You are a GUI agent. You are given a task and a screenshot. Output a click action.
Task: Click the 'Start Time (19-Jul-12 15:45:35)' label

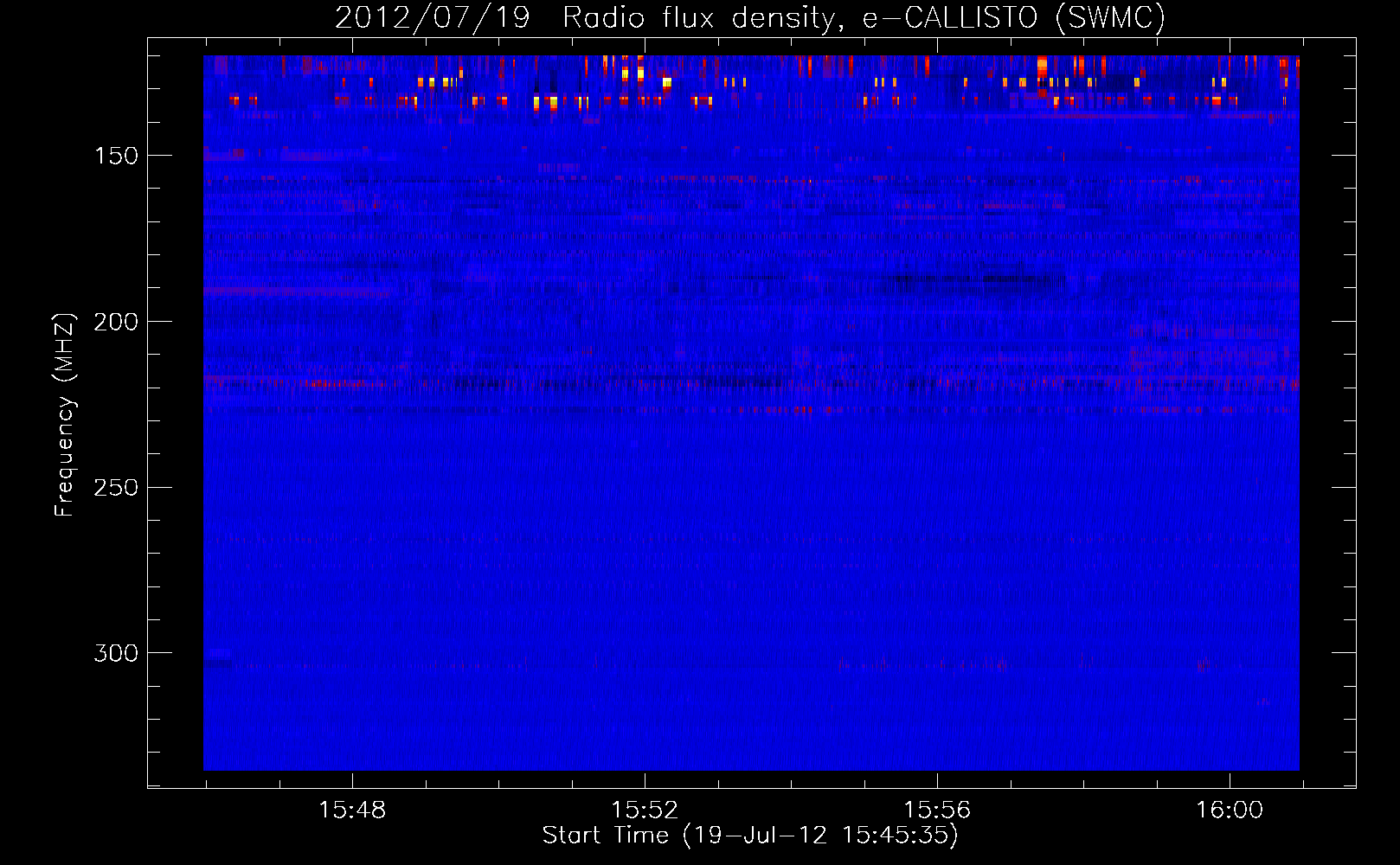point(750,836)
